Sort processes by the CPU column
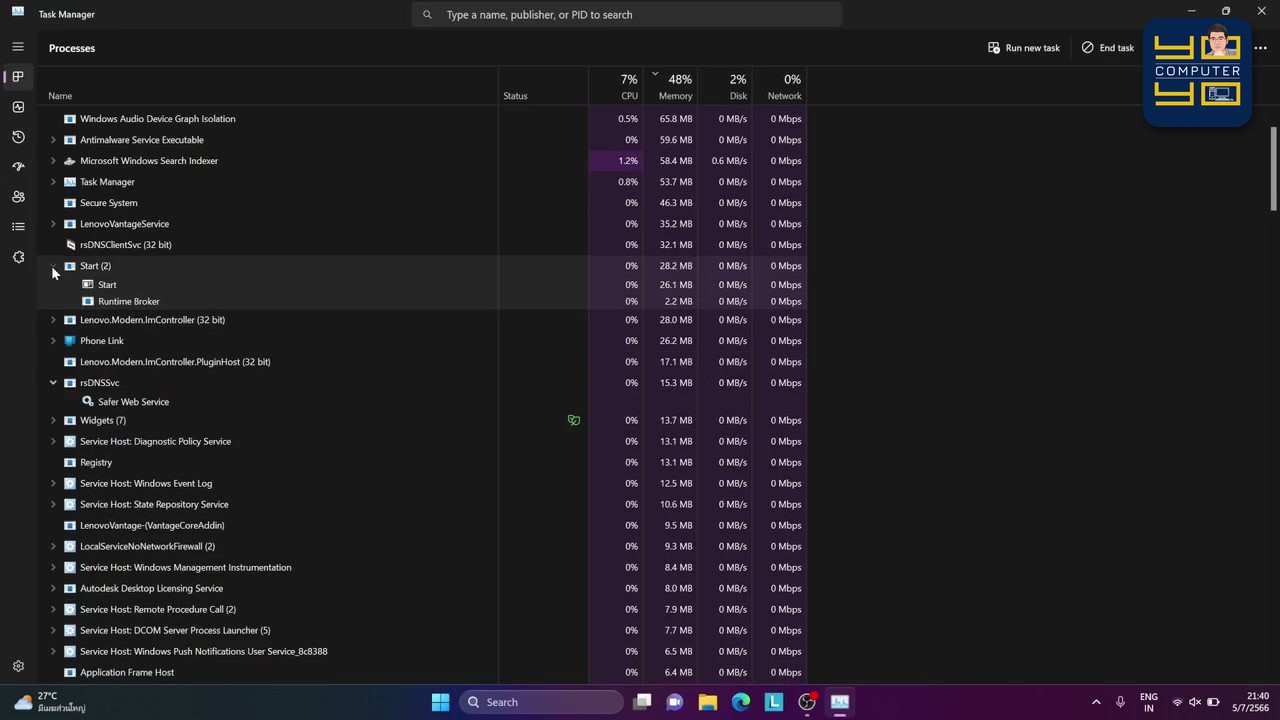1280x720 pixels. pyautogui.click(x=616, y=87)
